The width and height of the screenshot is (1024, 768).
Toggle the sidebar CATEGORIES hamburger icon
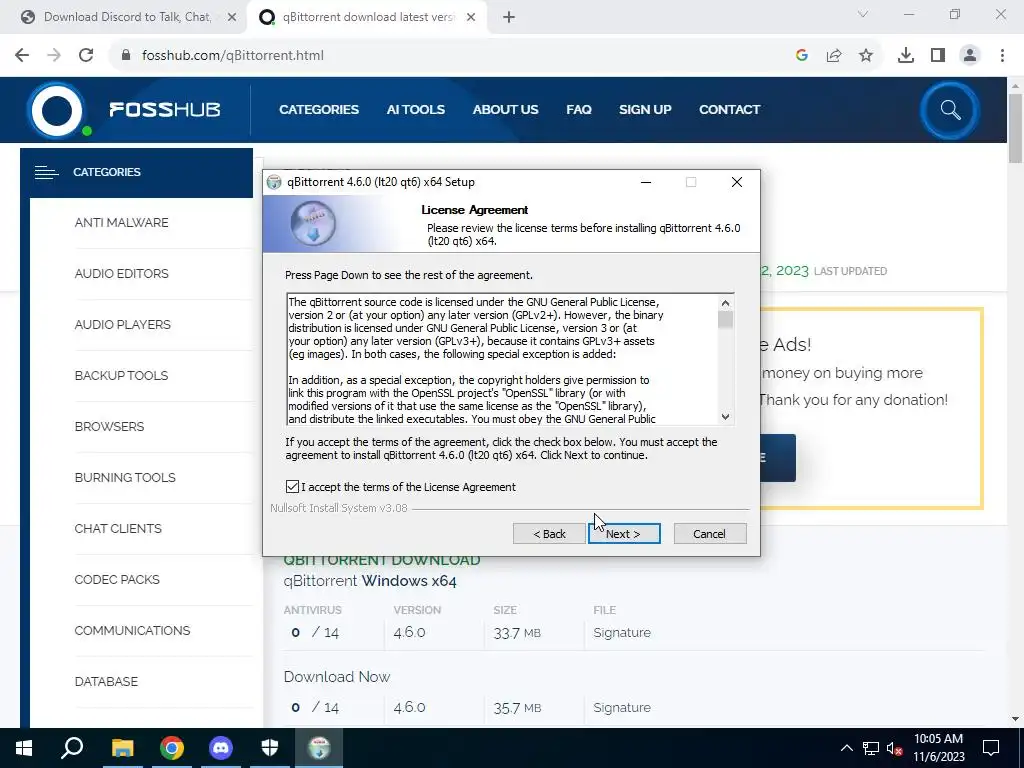46,172
